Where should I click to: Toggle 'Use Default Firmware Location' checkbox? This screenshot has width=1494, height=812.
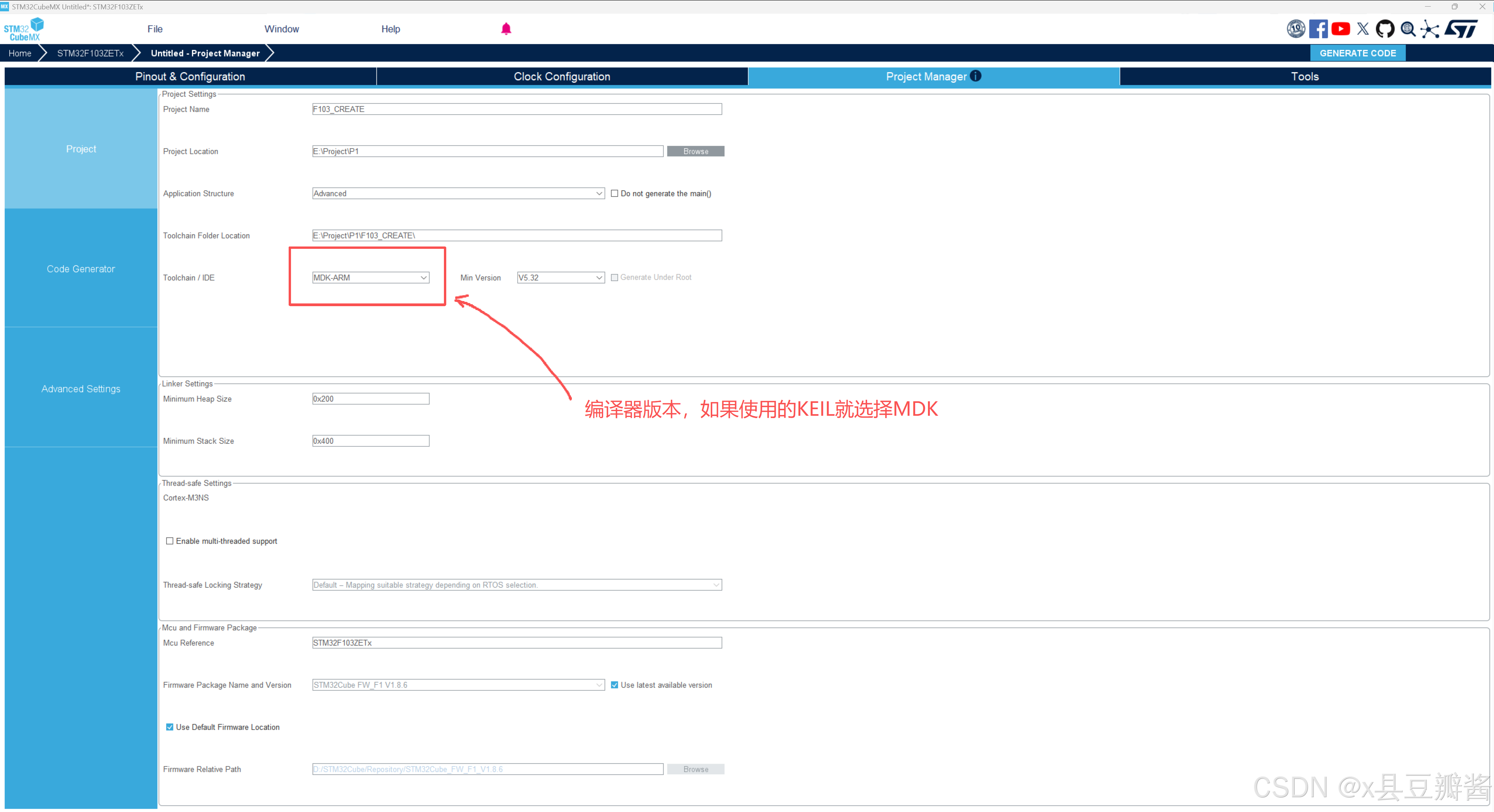(x=169, y=727)
